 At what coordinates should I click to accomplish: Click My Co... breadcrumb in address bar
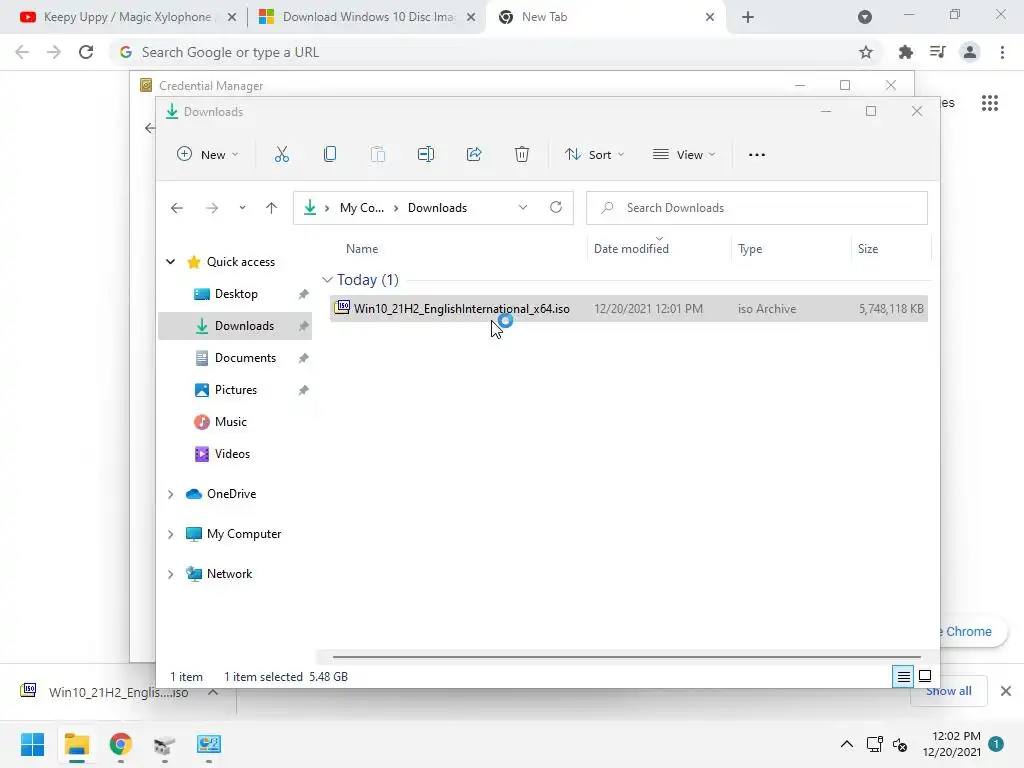click(x=362, y=208)
